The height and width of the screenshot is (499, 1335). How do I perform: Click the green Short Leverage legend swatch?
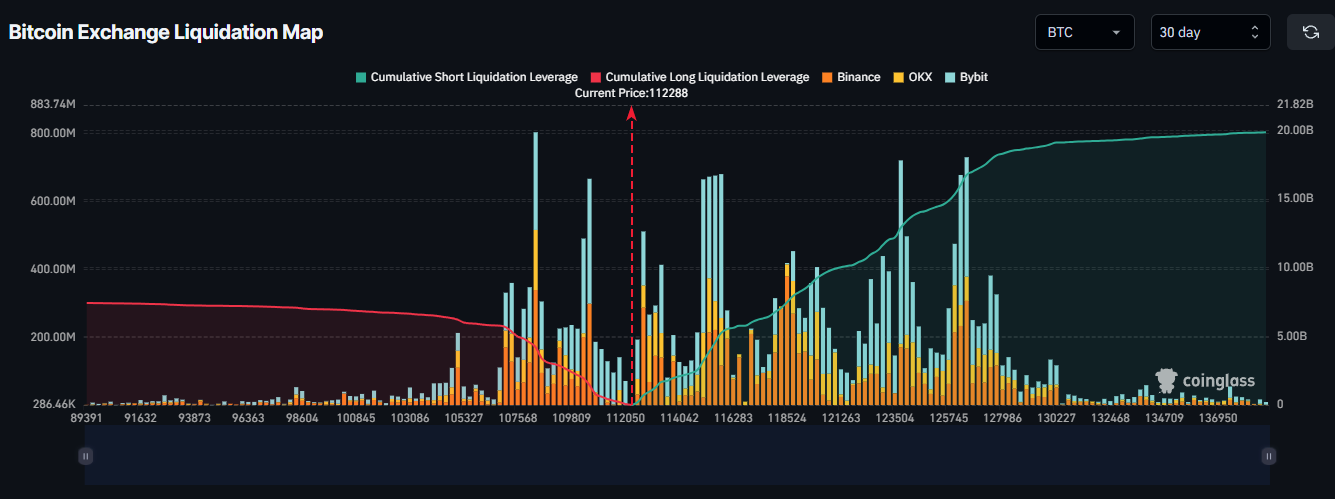pos(361,77)
